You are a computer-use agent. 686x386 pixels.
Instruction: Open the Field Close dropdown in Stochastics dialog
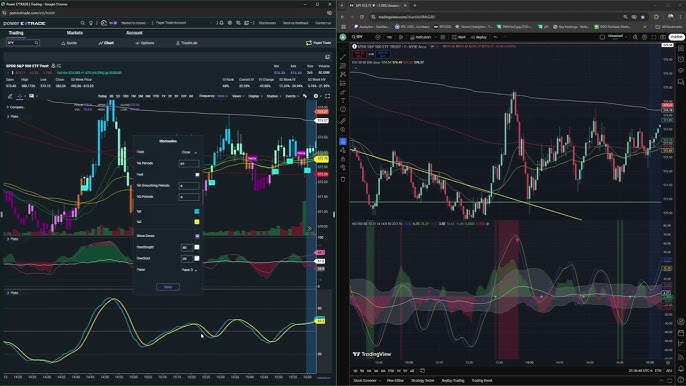(x=189, y=152)
